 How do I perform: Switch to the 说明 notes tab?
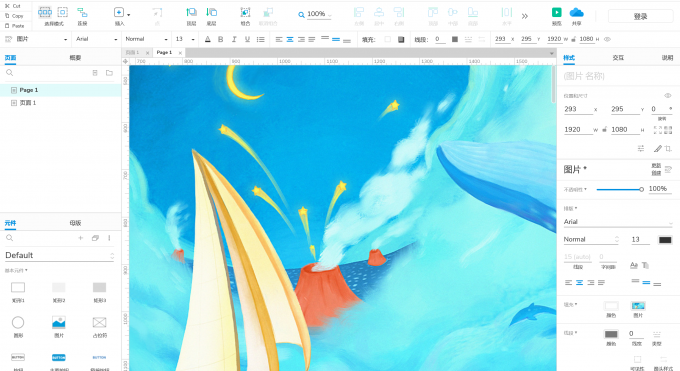coord(667,58)
